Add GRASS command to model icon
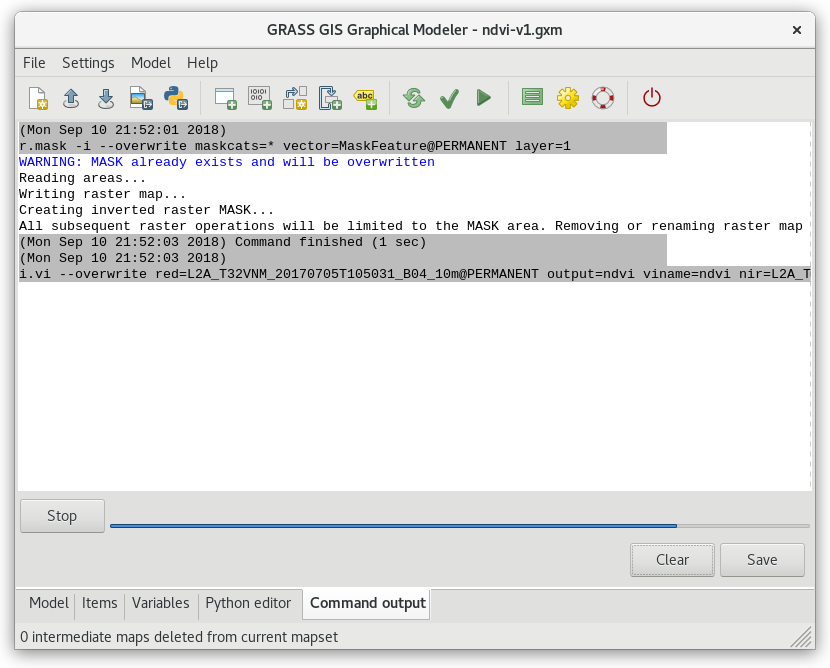 pos(225,98)
